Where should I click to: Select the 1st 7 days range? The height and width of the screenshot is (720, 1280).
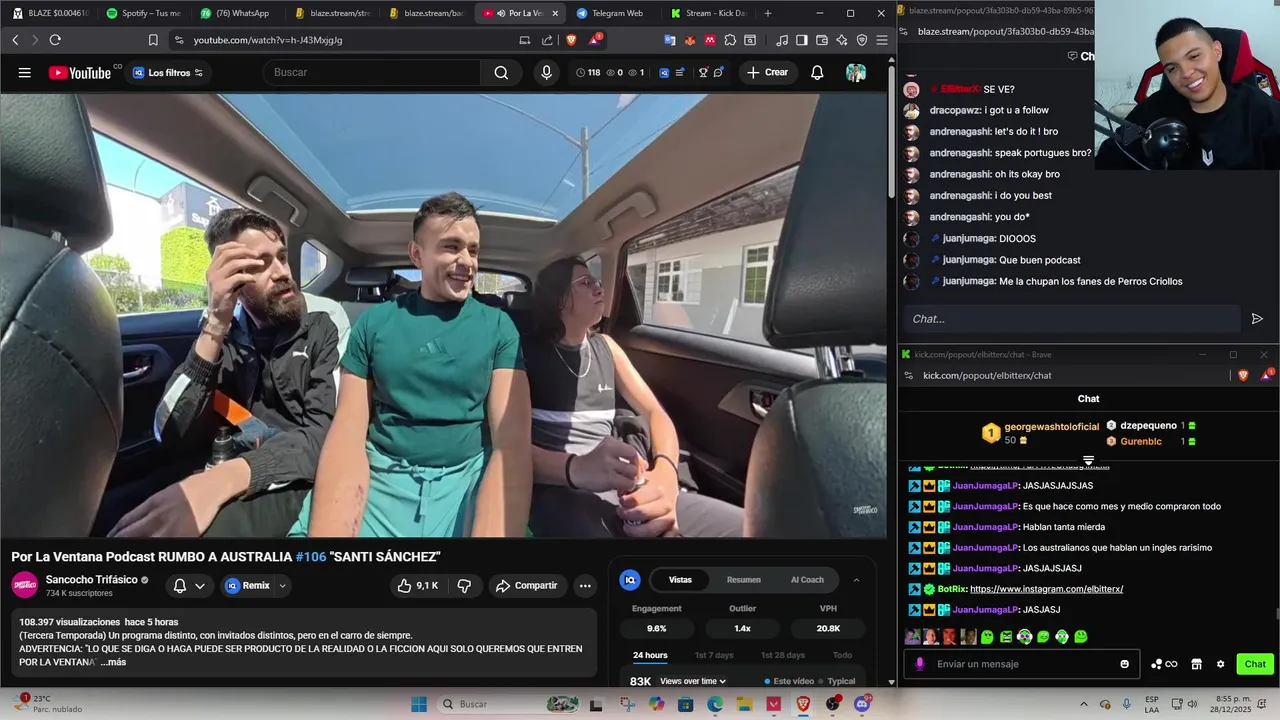(x=714, y=655)
